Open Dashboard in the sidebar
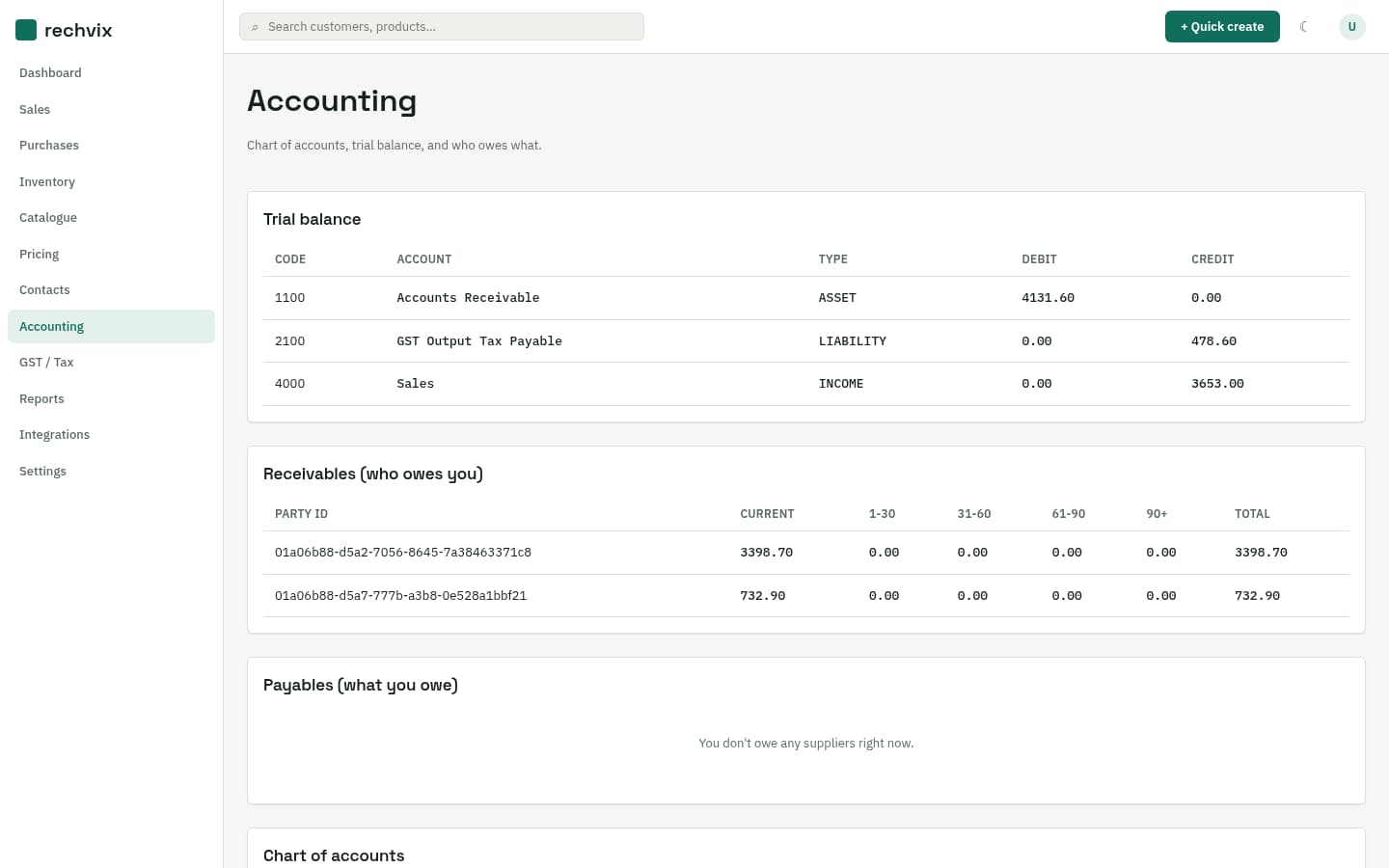This screenshot has height=868, width=1389. pos(111,73)
